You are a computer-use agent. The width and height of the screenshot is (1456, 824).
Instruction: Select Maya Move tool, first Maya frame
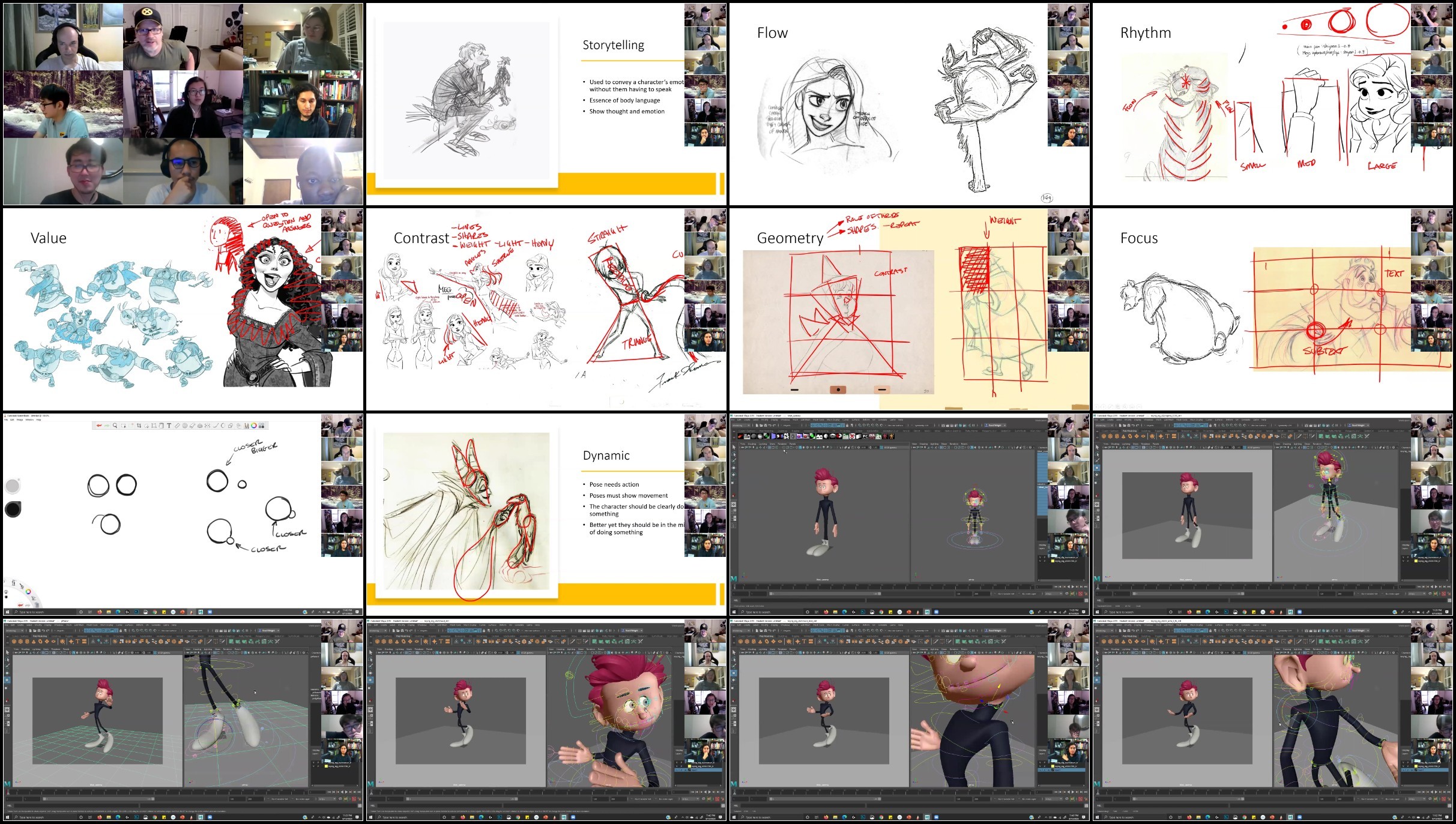coord(734,468)
